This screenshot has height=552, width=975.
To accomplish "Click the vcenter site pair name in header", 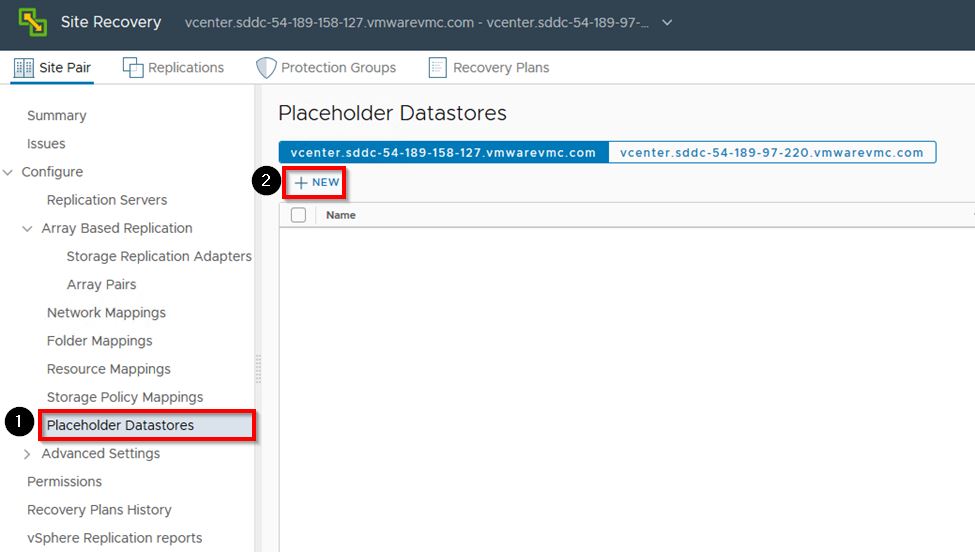I will (417, 23).
